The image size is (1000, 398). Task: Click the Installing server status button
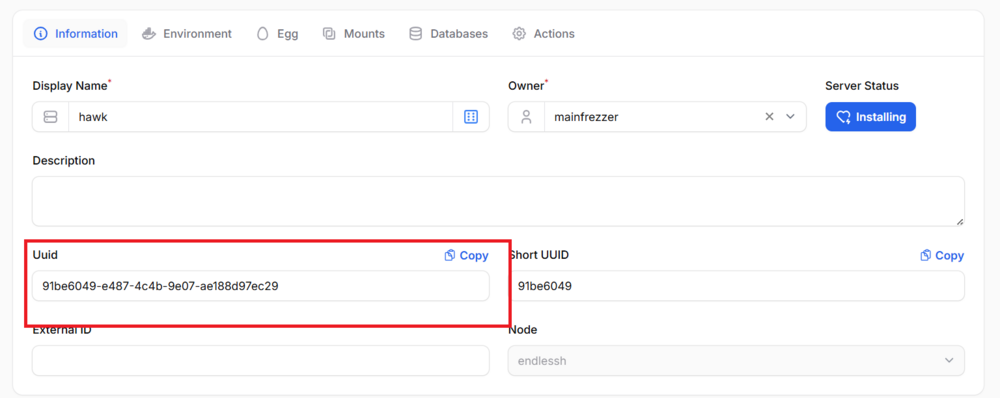coord(871,117)
